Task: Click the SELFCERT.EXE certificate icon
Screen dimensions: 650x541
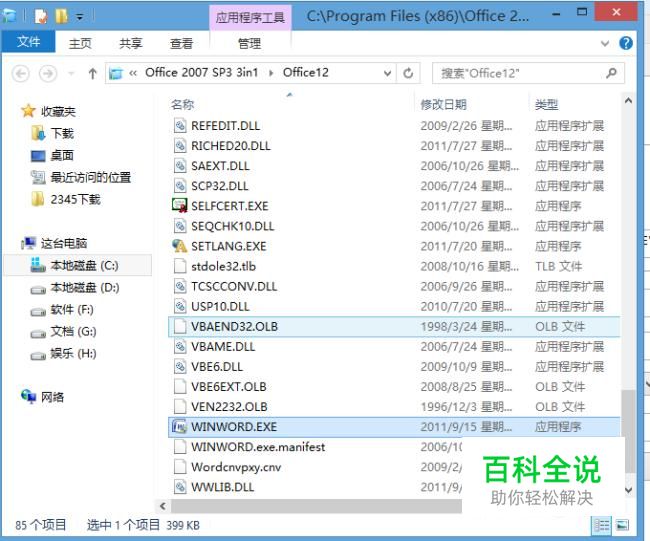Action: coord(179,206)
